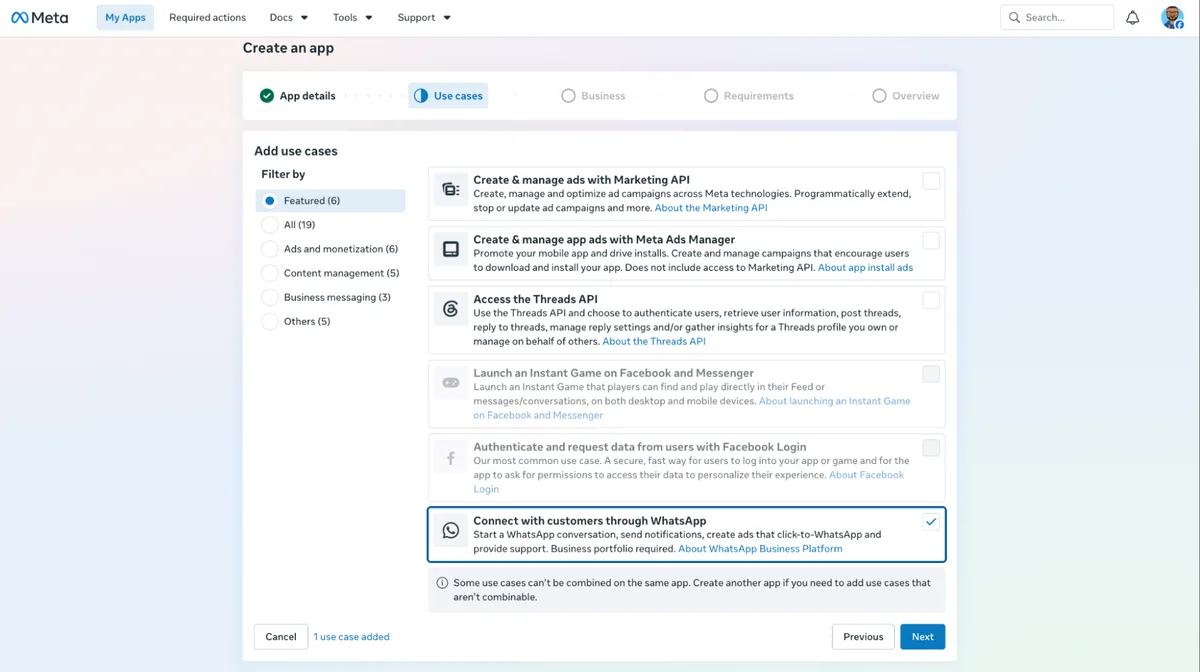Click the Requirements step circle icon
The image size is (1200, 672).
(x=711, y=96)
